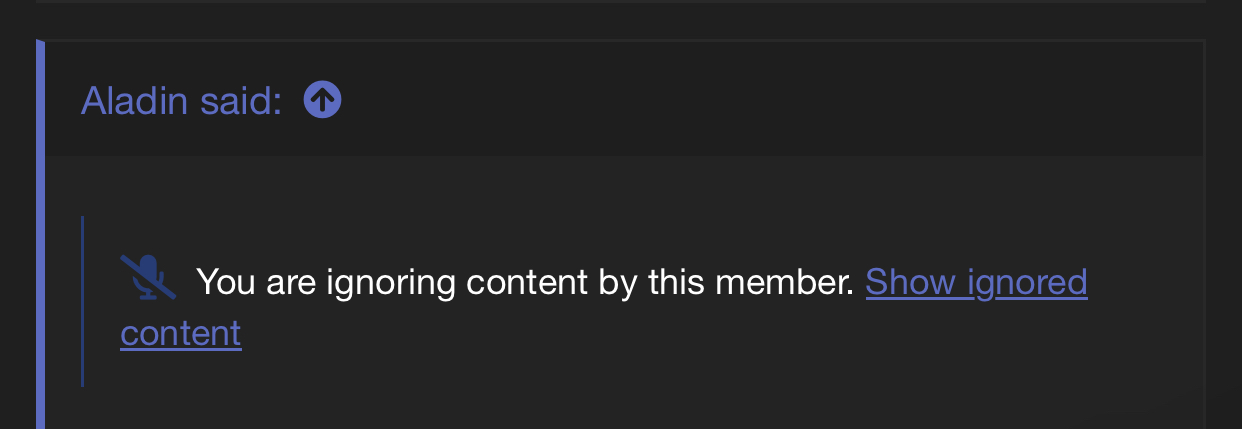The width and height of the screenshot is (1242, 429).
Task: Open the "Aladin said:" quote attribution link
Action: click(182, 100)
